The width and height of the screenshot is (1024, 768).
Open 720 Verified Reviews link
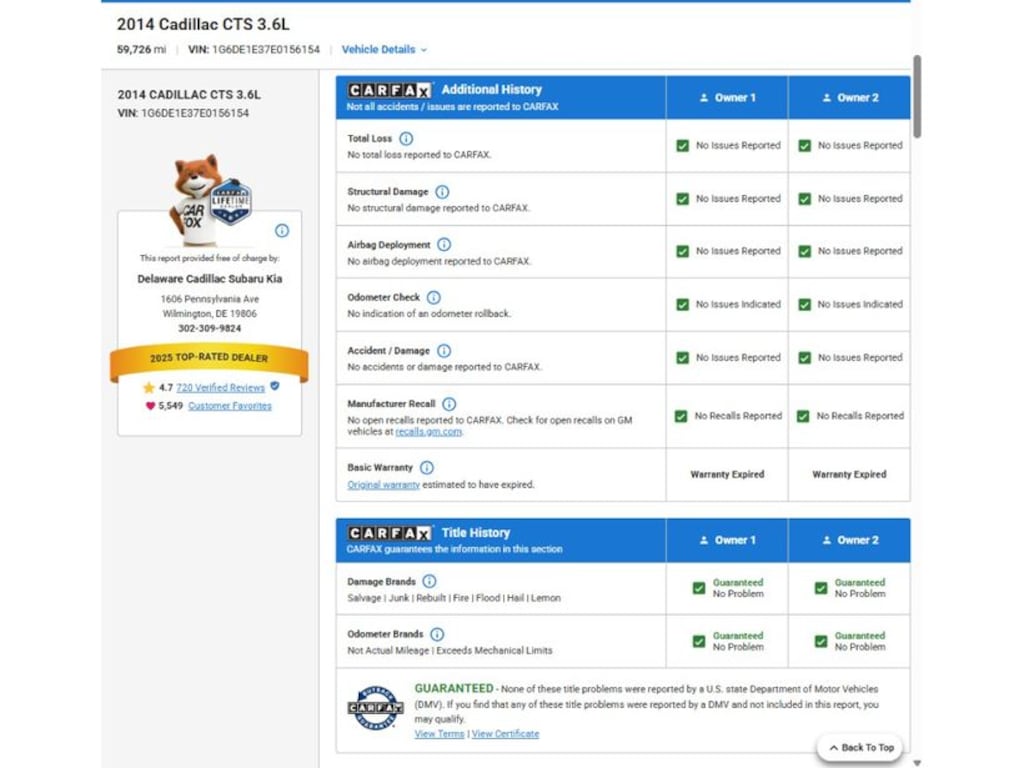pos(220,388)
